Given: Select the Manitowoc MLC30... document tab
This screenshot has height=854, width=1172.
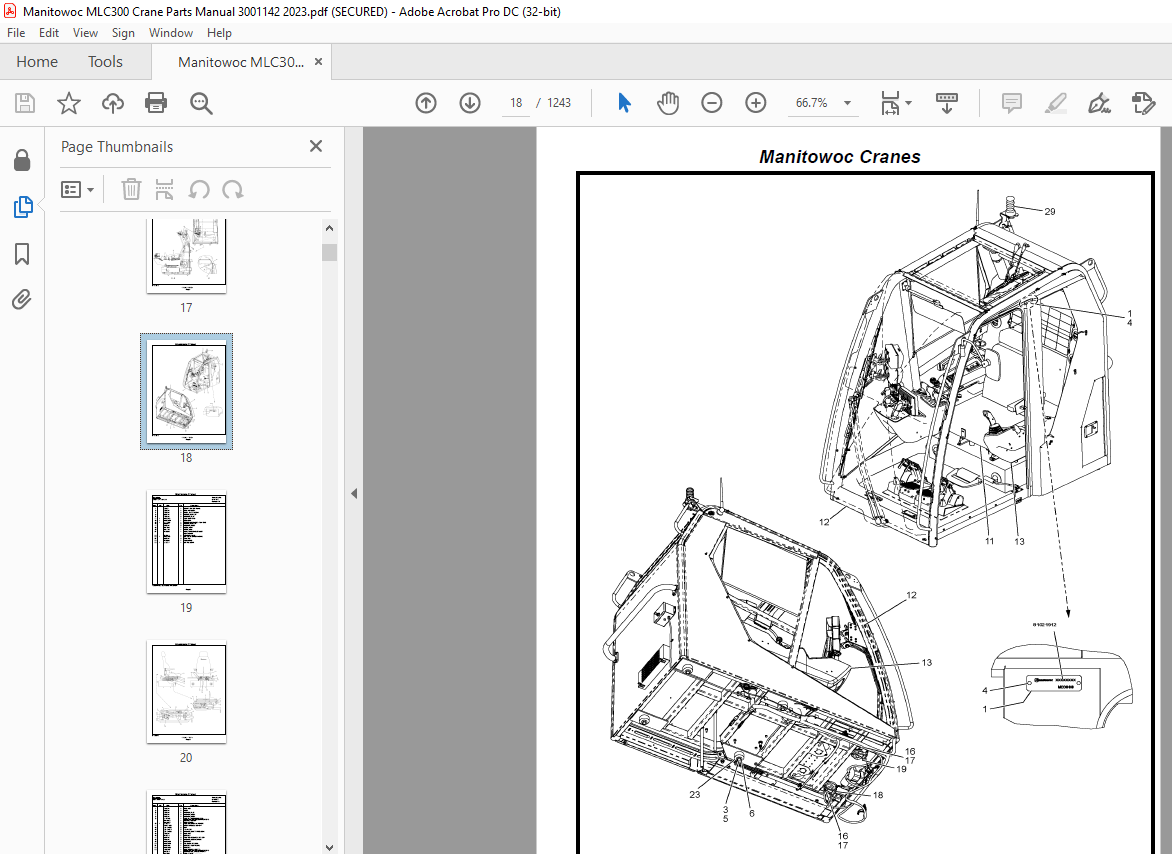Looking at the screenshot, I should (241, 62).
